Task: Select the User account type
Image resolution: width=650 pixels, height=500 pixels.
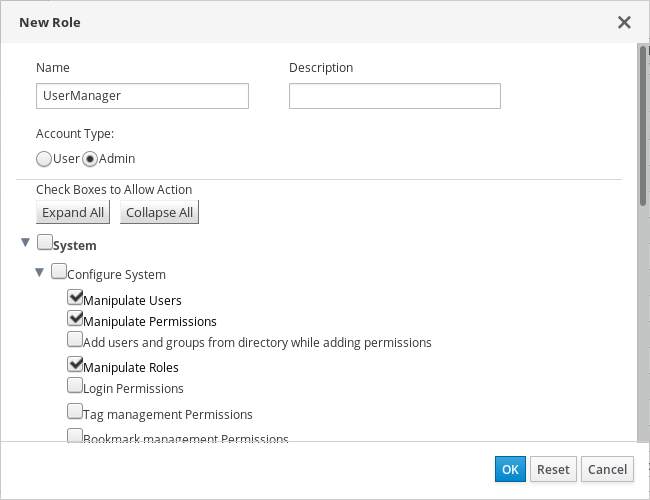Action: (44, 159)
